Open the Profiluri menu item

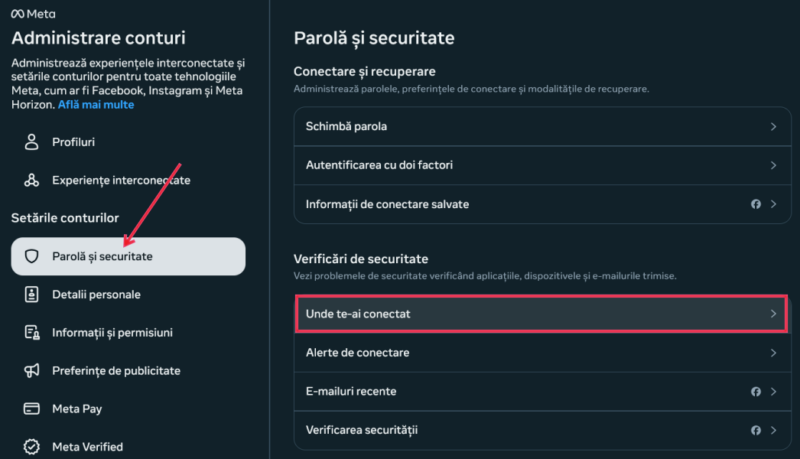73,142
